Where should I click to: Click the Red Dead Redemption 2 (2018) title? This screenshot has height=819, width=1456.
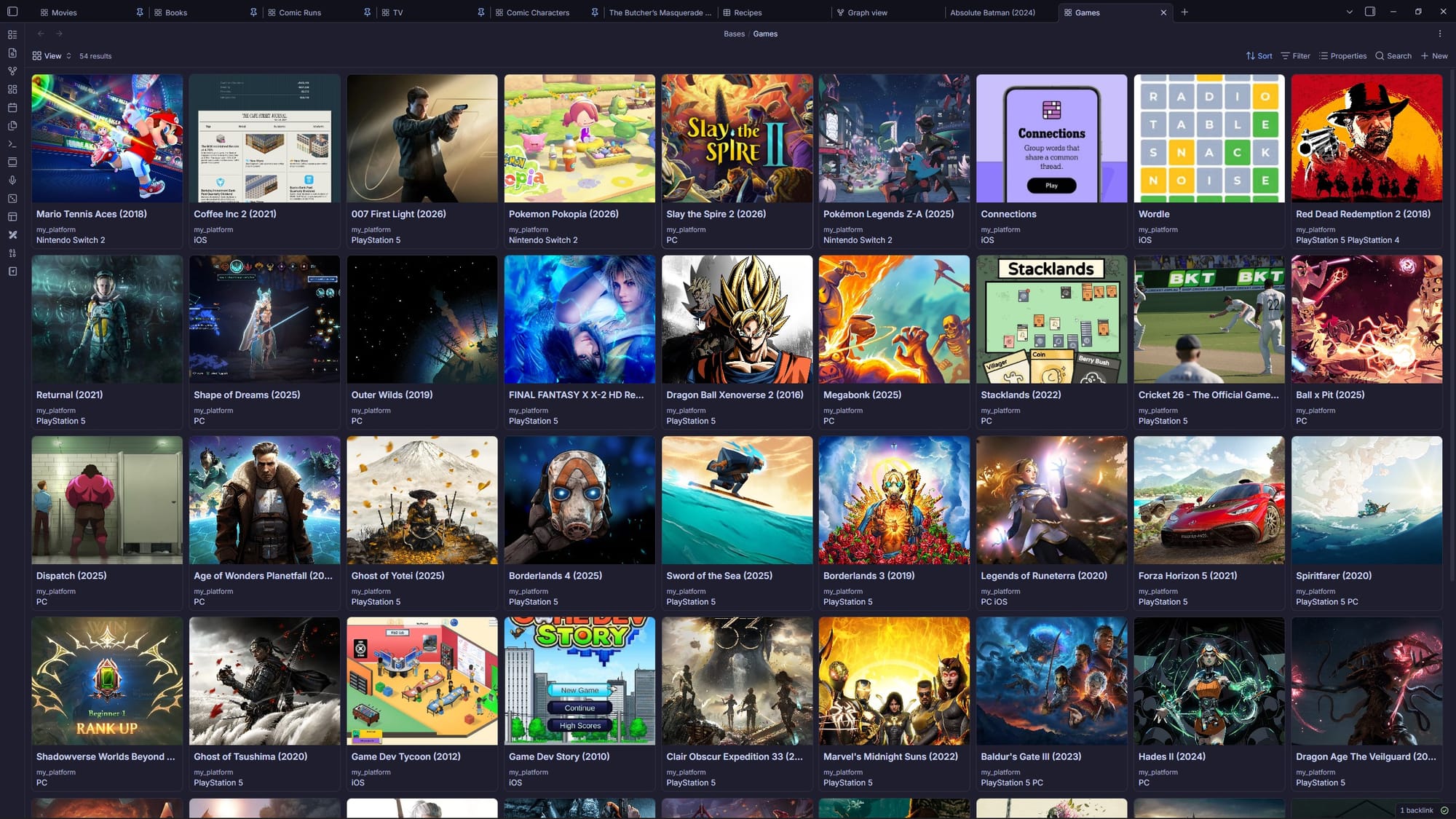pos(1363,214)
